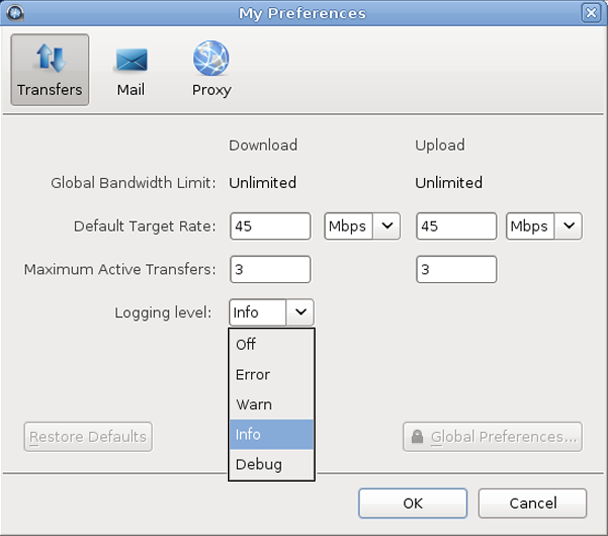Click the app icon in the title bar
608x536 pixels.
coord(15,13)
